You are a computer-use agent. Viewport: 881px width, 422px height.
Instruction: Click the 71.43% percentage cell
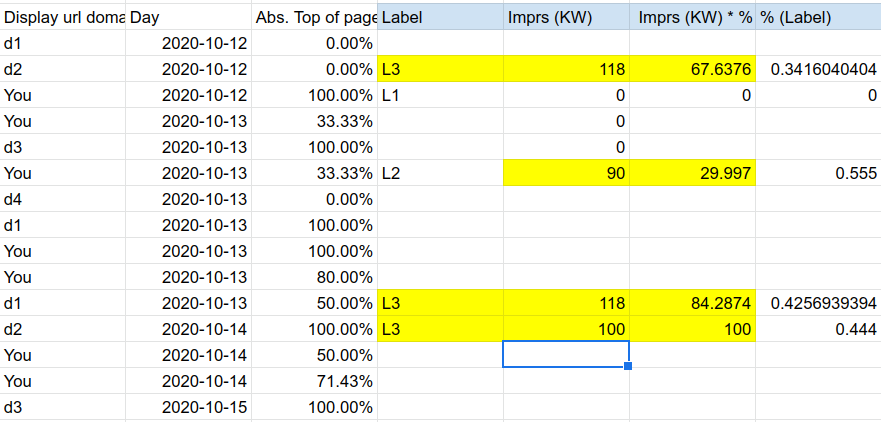(x=315, y=381)
